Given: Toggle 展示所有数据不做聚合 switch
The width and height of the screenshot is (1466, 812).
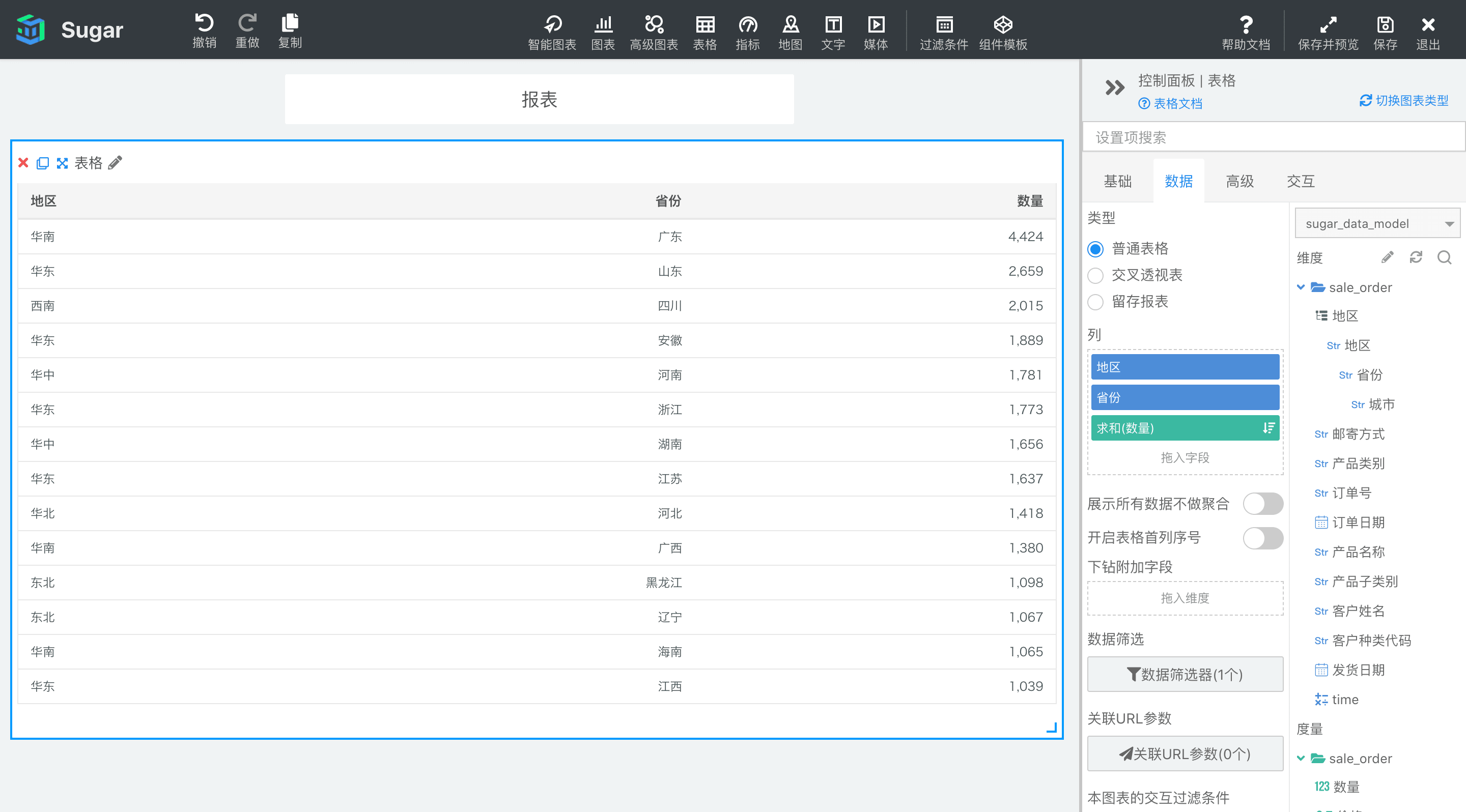Looking at the screenshot, I should click(1263, 504).
